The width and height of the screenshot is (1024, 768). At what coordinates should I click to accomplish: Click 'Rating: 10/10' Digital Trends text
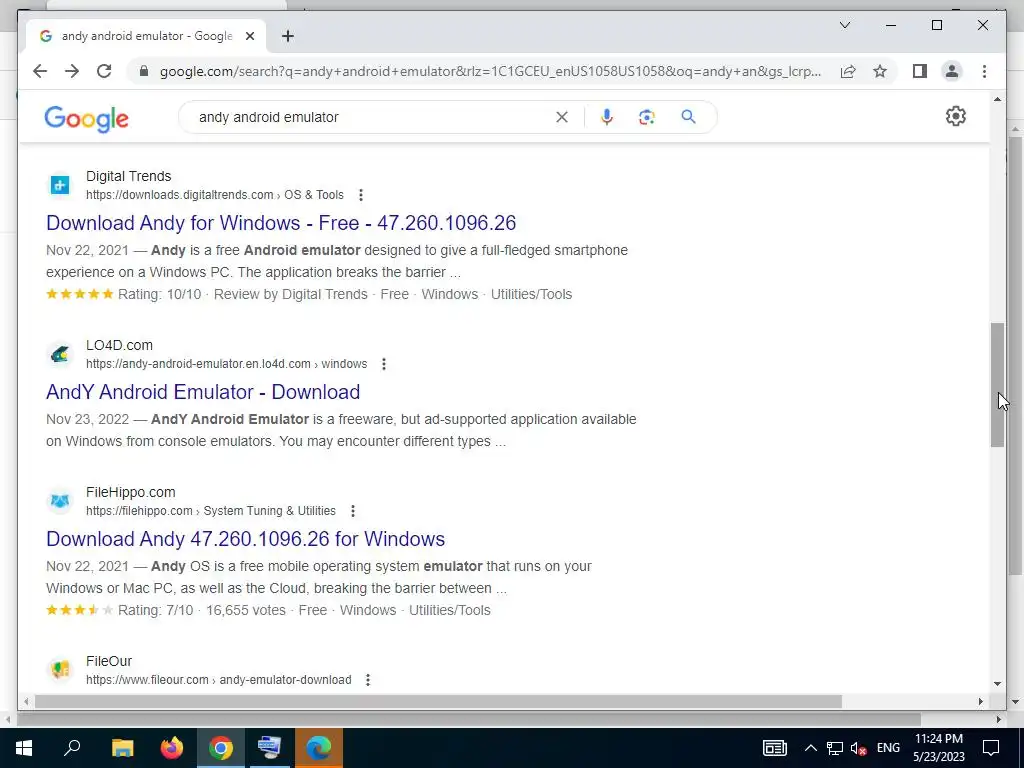click(x=159, y=294)
